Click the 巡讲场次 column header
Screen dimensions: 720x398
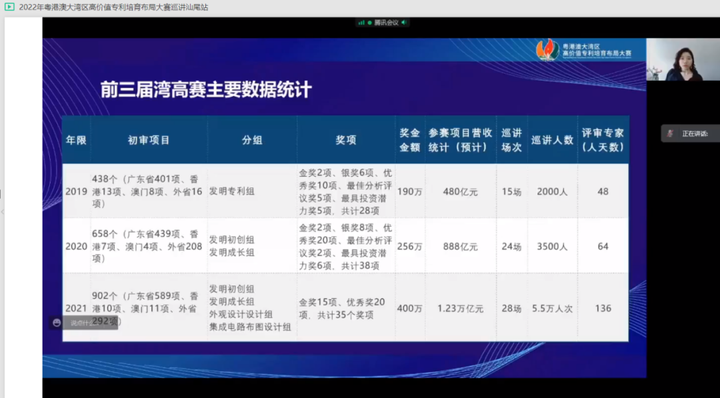[x=512, y=140]
